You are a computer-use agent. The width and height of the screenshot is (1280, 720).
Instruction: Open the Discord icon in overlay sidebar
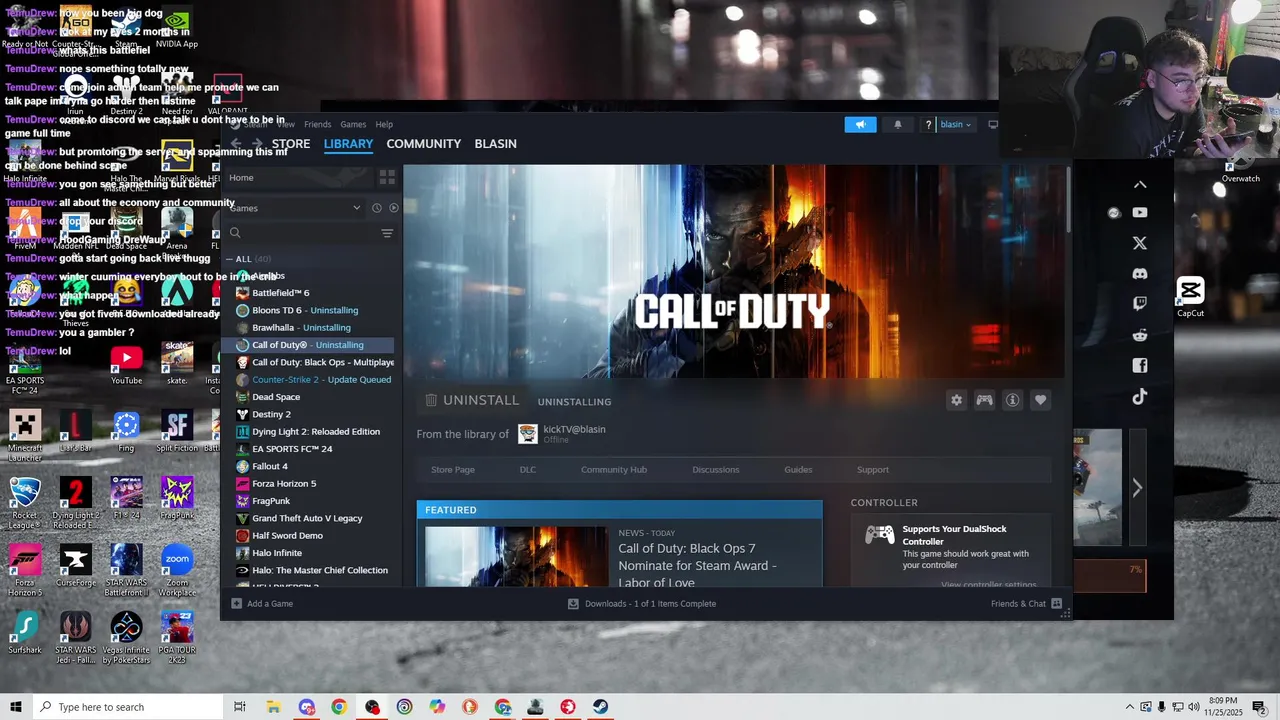click(1140, 274)
